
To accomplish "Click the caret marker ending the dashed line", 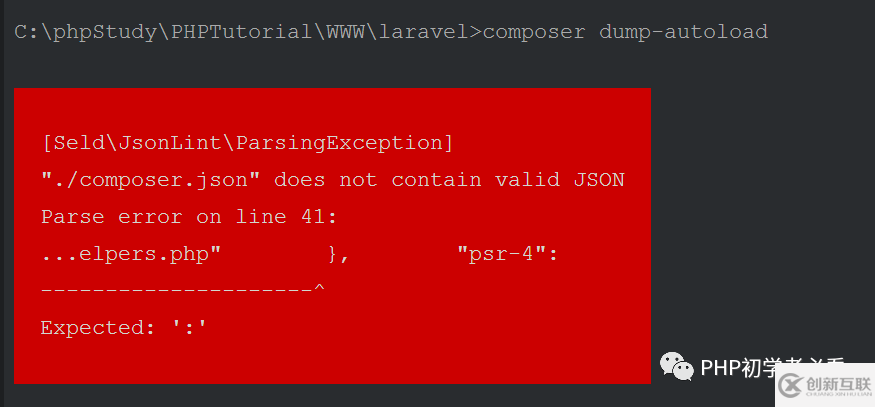I will 319,288.
